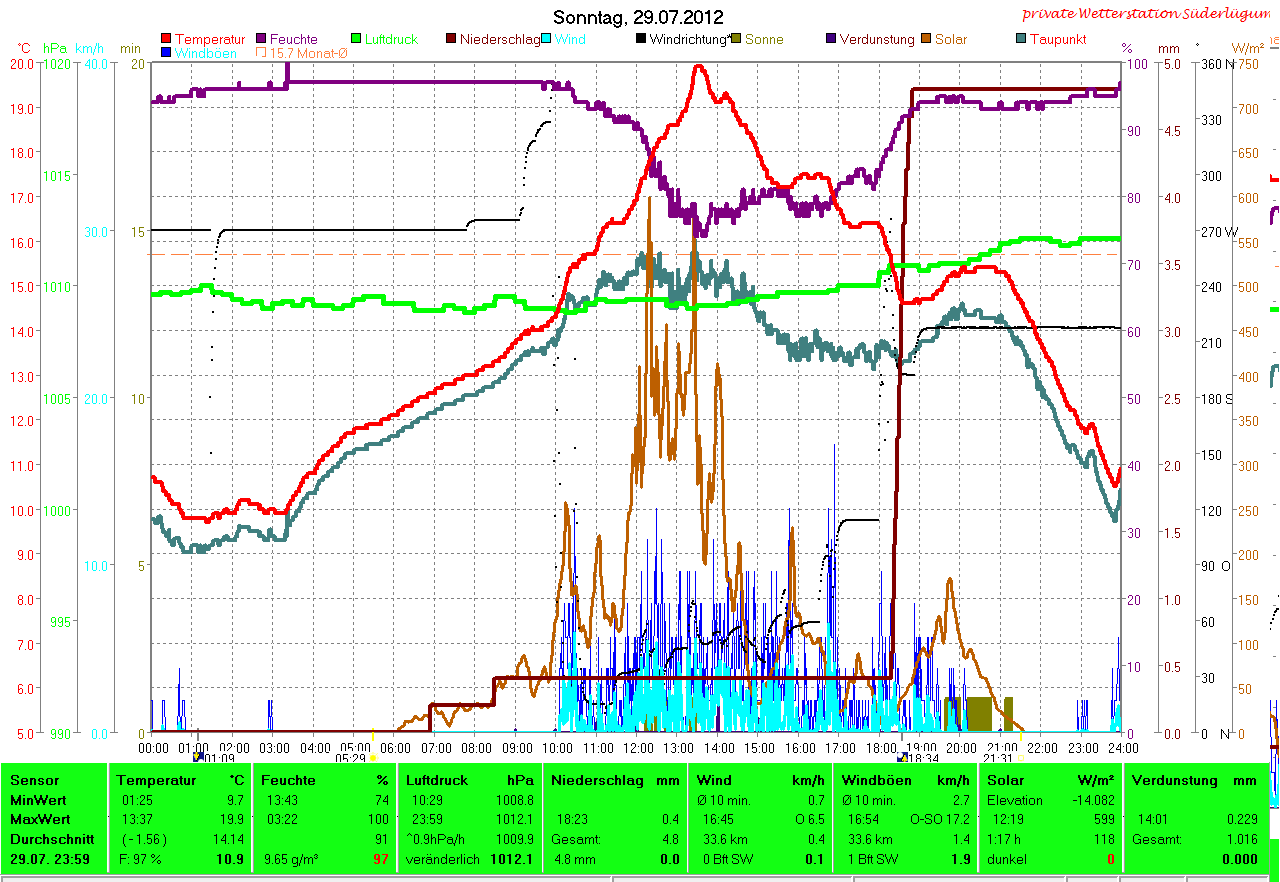
Task: Click the teal Taupunkt legend square
Action: click(1021, 39)
